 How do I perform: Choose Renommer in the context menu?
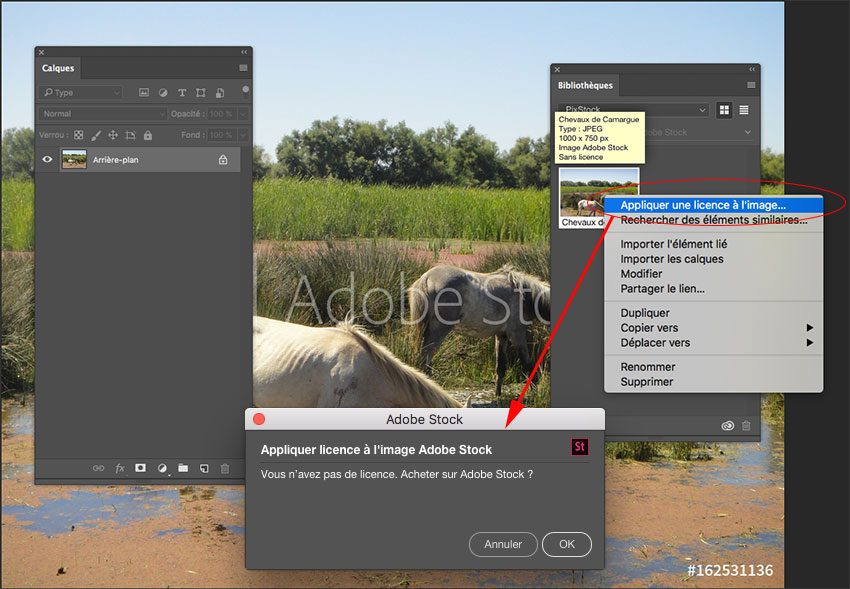tap(713, 367)
